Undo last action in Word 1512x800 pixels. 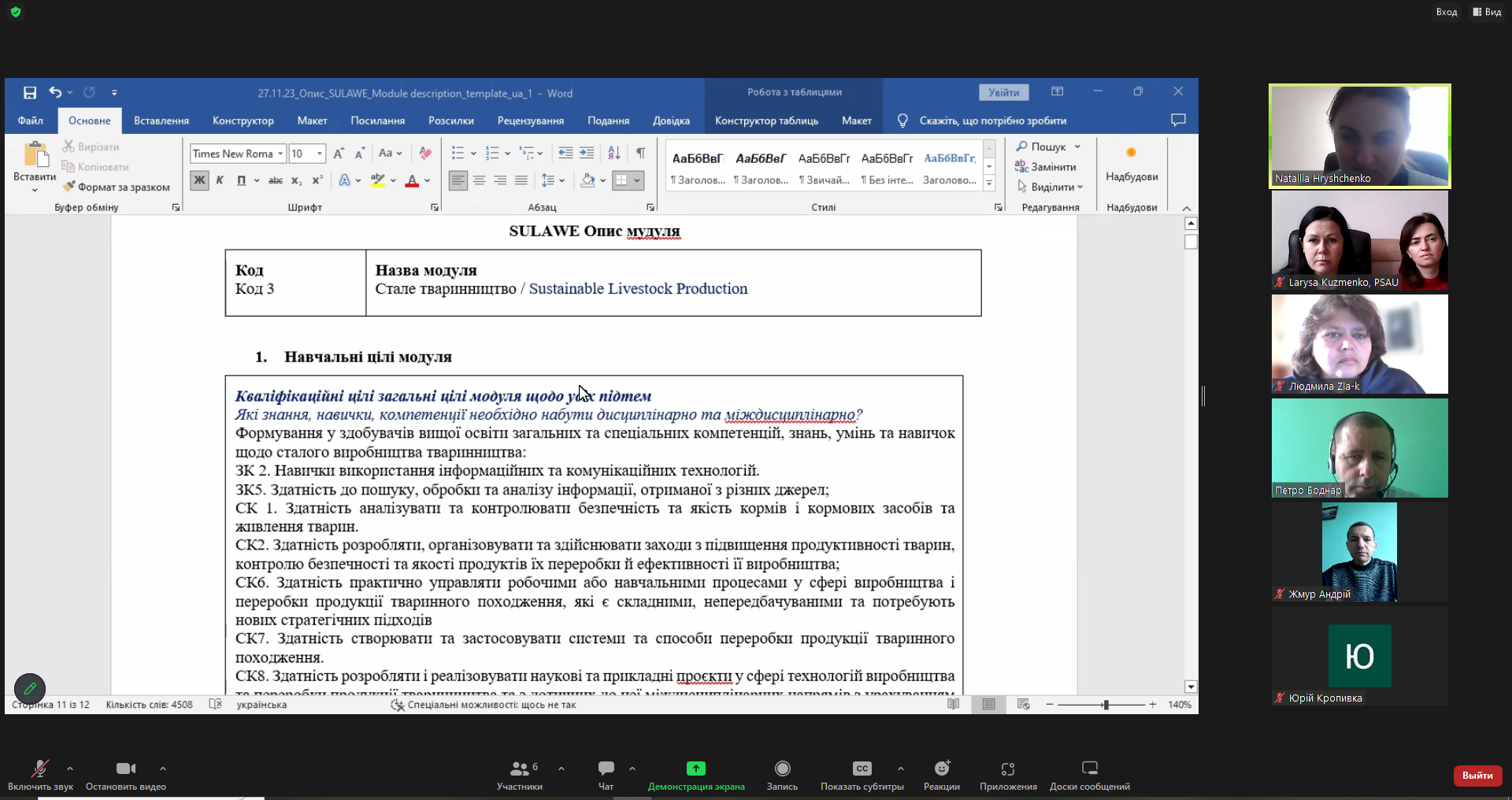tap(55, 93)
